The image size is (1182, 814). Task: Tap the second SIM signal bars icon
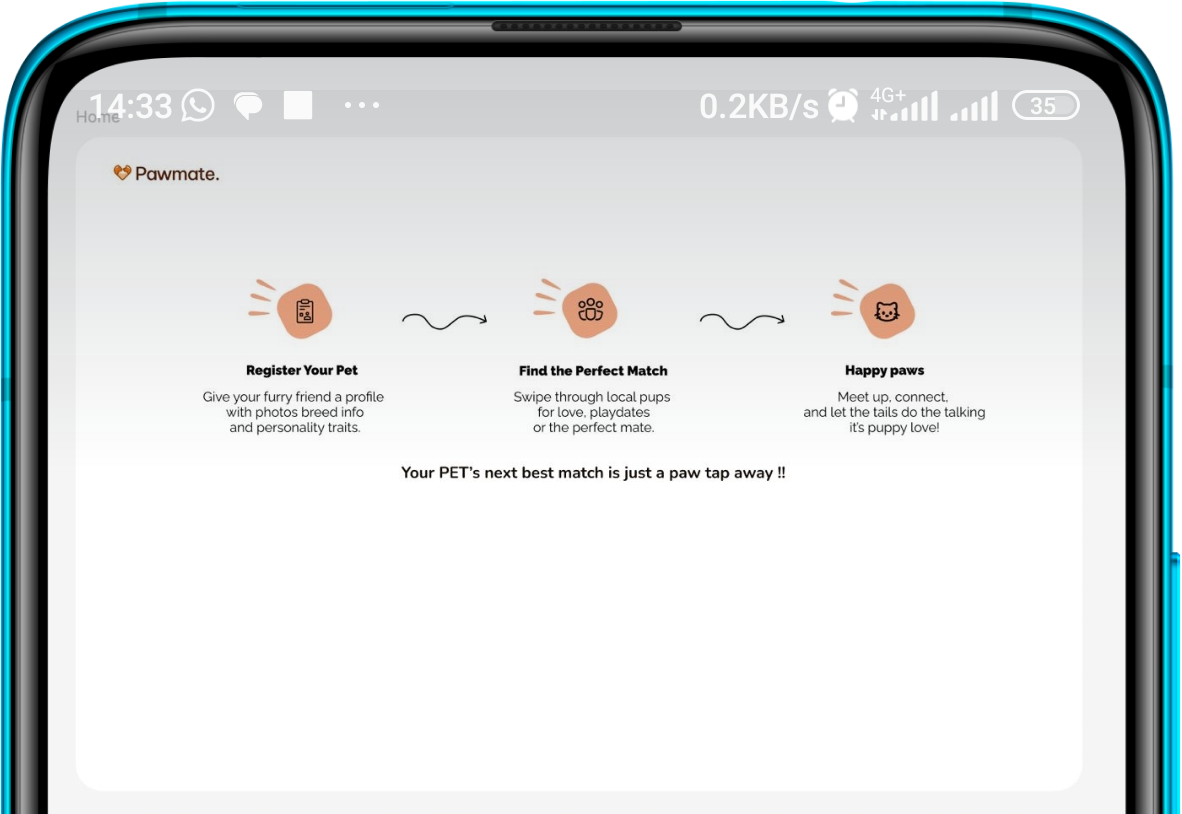tap(974, 106)
